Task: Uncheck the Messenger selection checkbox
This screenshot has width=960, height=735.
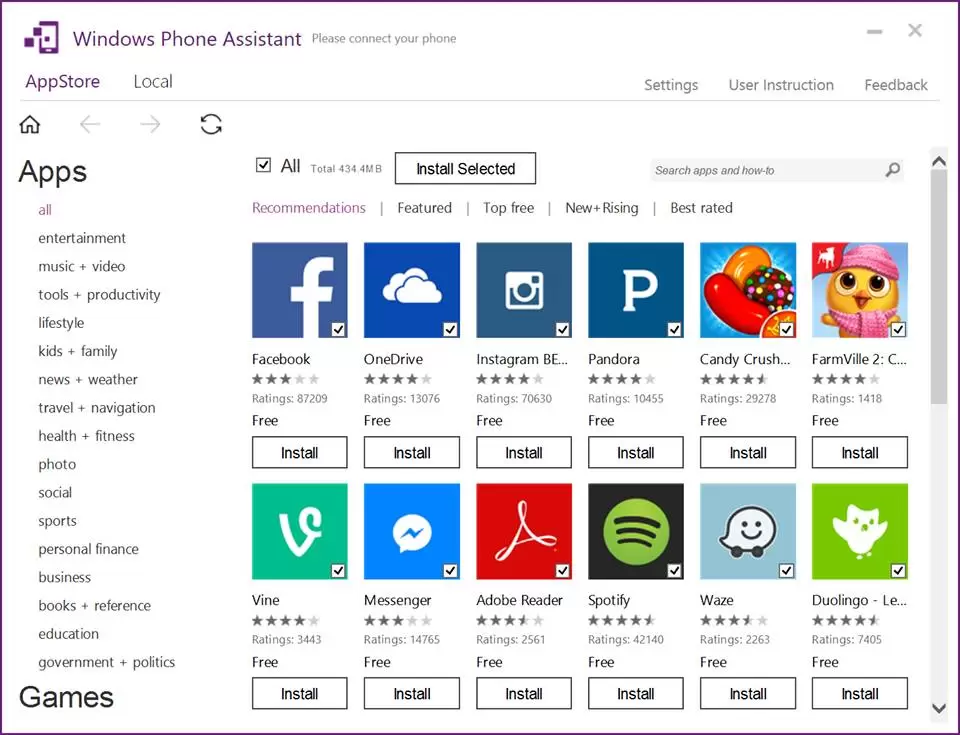Action: tap(450, 571)
